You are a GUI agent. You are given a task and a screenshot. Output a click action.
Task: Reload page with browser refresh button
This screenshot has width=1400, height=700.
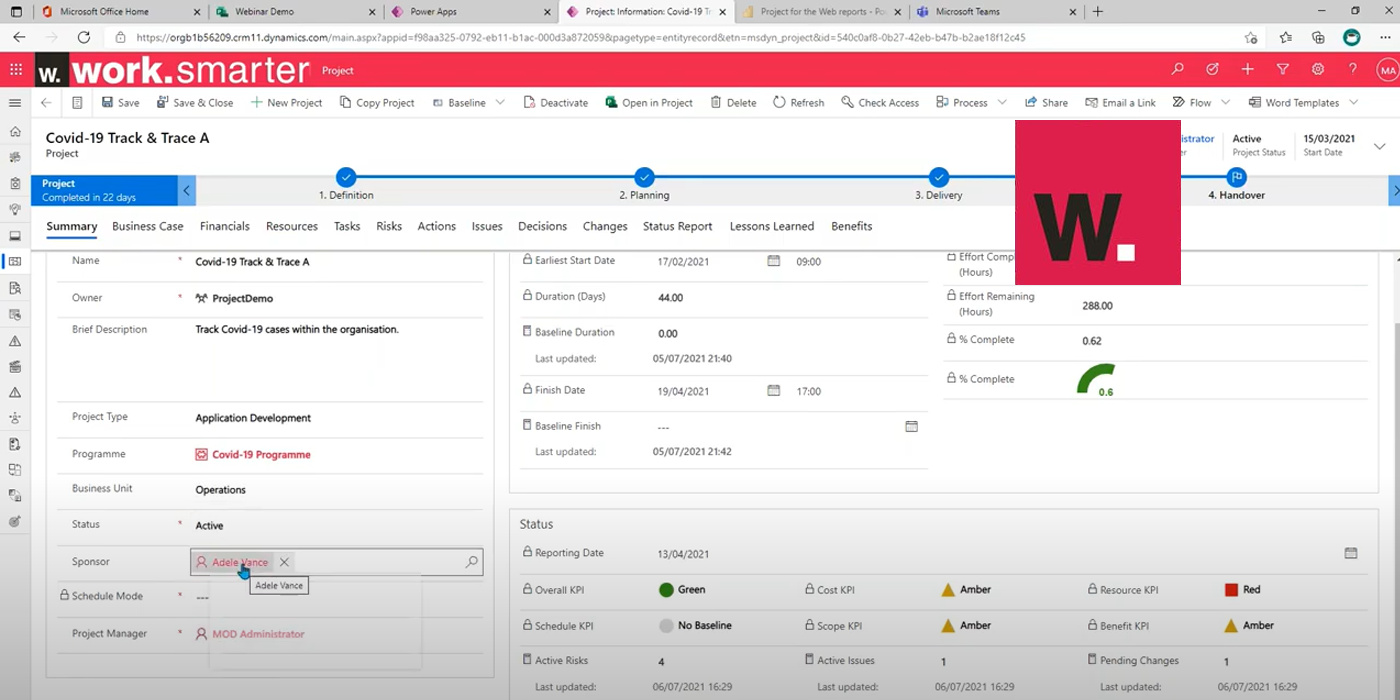84,37
